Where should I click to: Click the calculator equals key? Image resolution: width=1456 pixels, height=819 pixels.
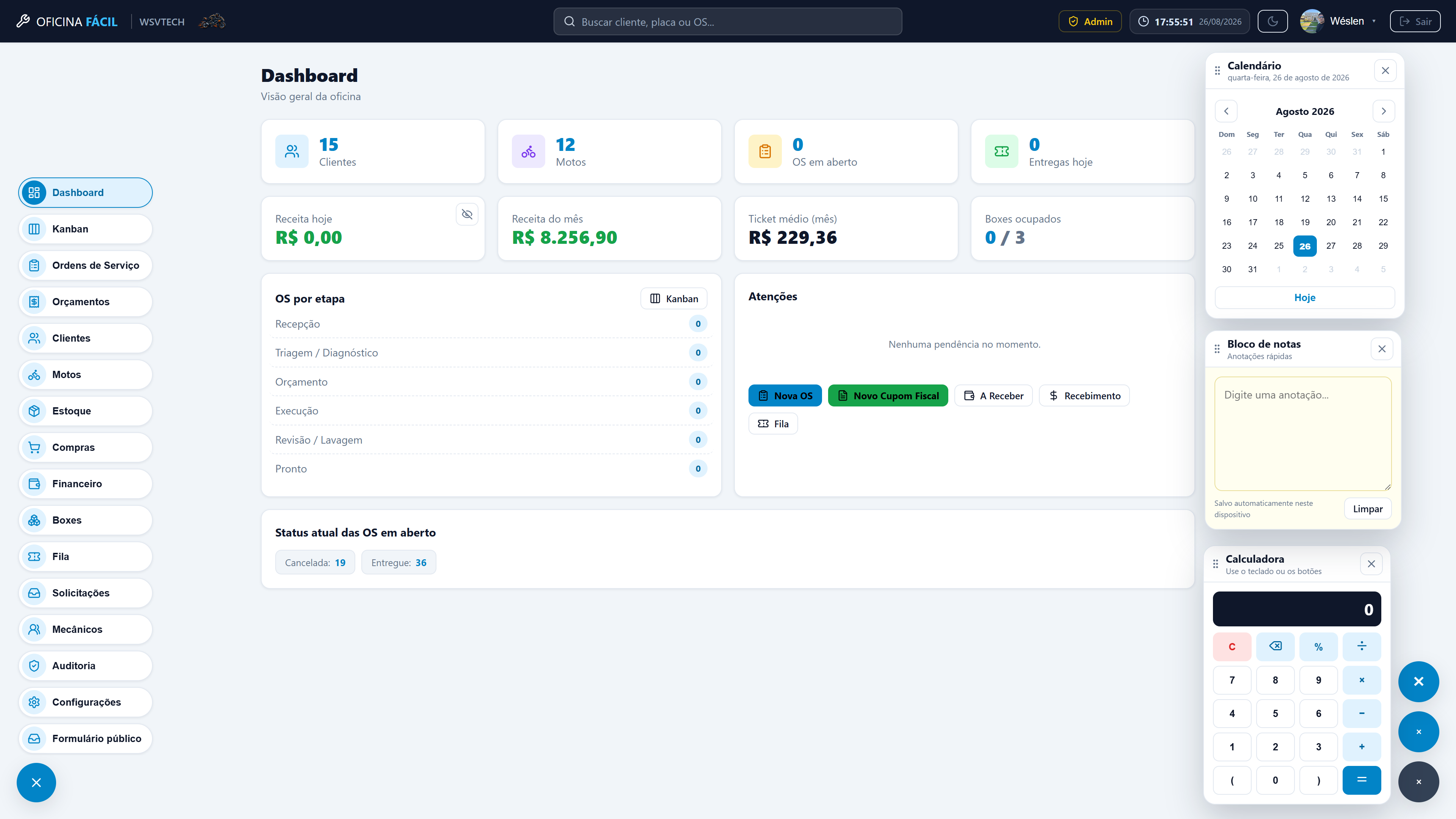[1362, 780]
